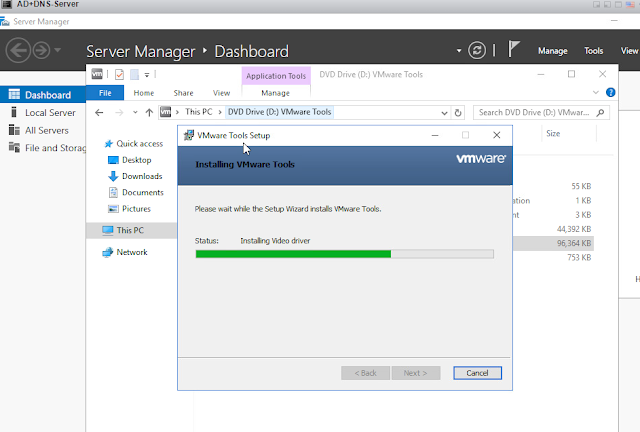The height and width of the screenshot is (432, 640).
Task: Click the Properties quick access toolbar icon
Action: (x=119, y=74)
